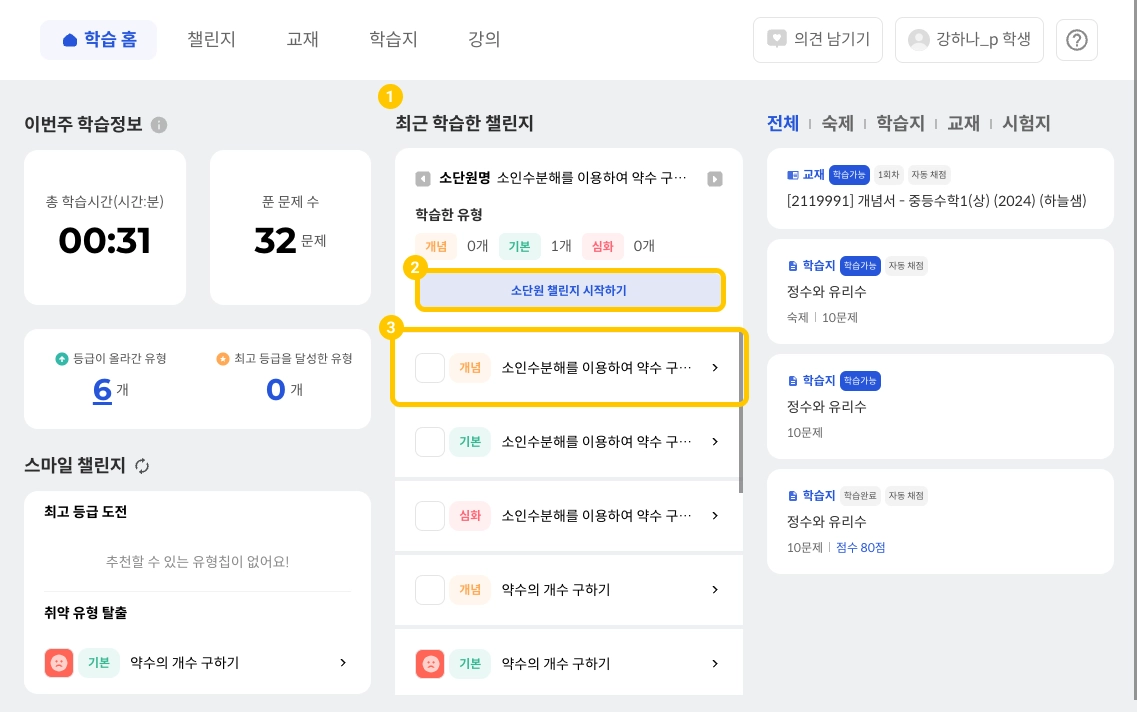1137x712 pixels.
Task: Start the 소단원 챌린지 시작하기 button
Action: [x=569, y=291]
